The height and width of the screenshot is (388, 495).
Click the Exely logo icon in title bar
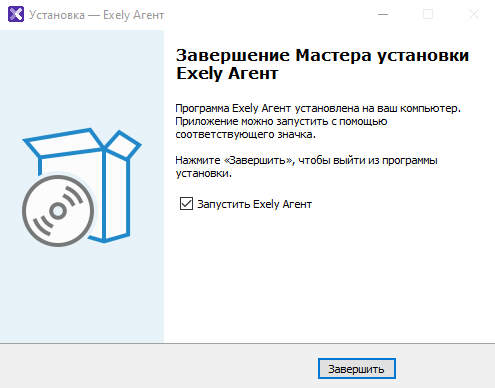(x=16, y=14)
